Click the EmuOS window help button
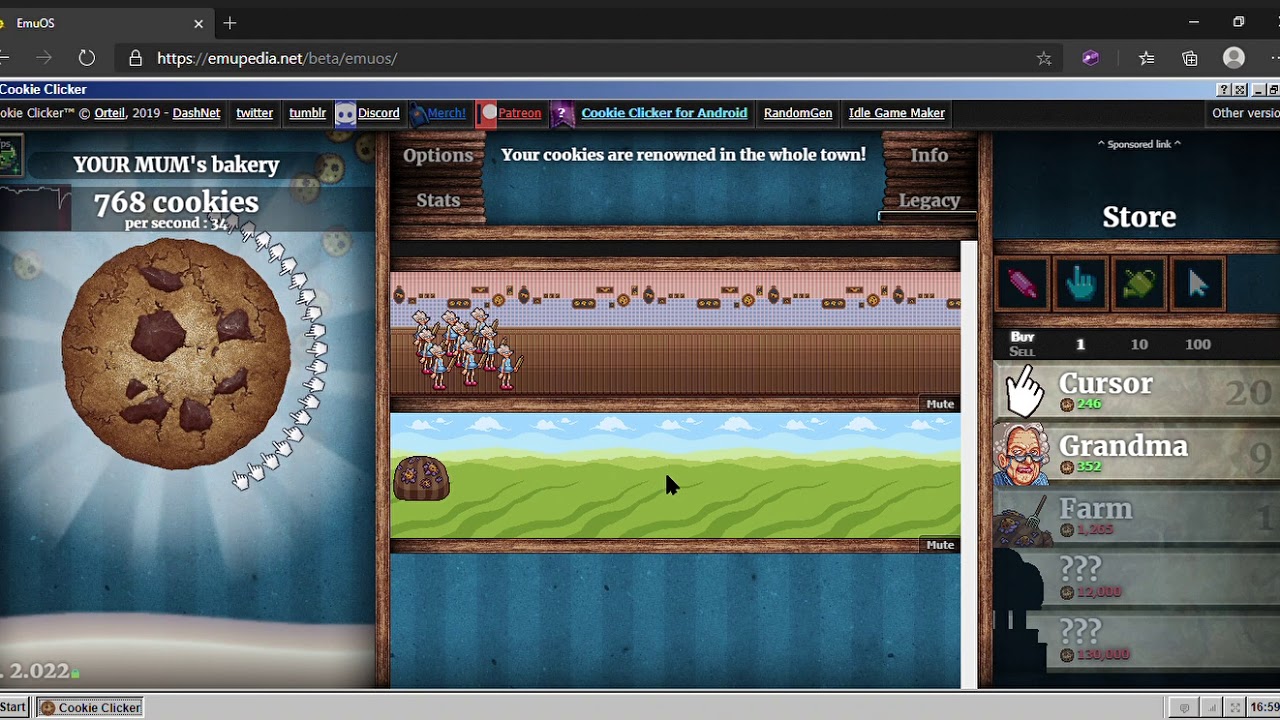The height and width of the screenshot is (720, 1280). (1223, 89)
